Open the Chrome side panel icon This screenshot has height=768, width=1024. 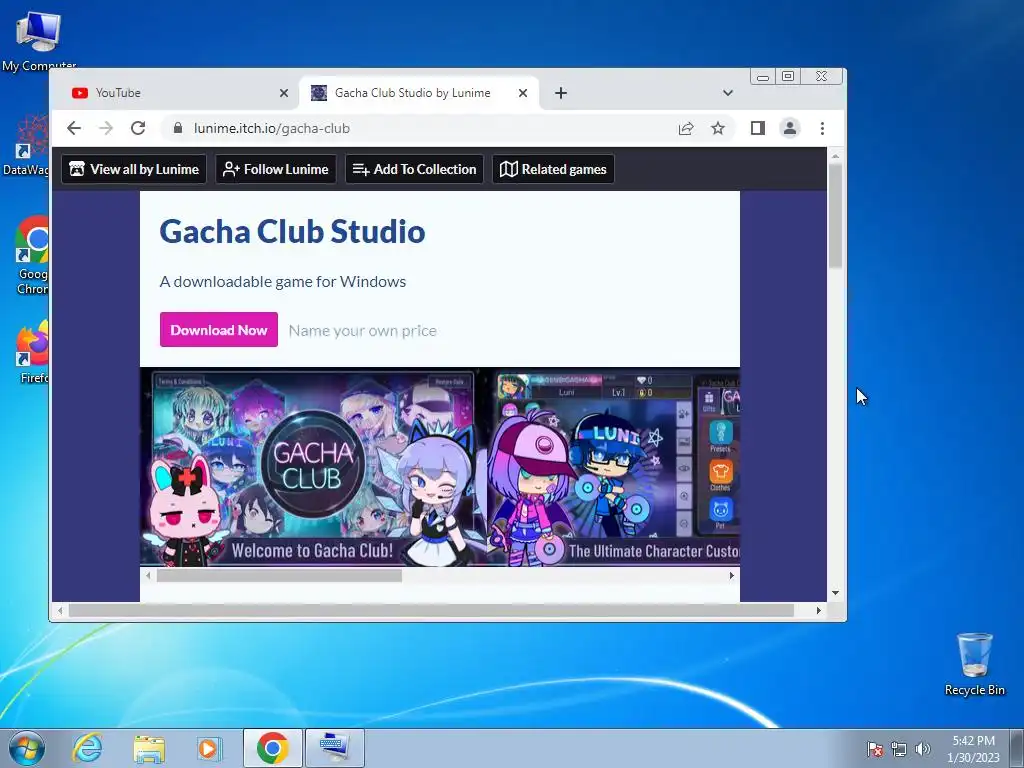(758, 128)
